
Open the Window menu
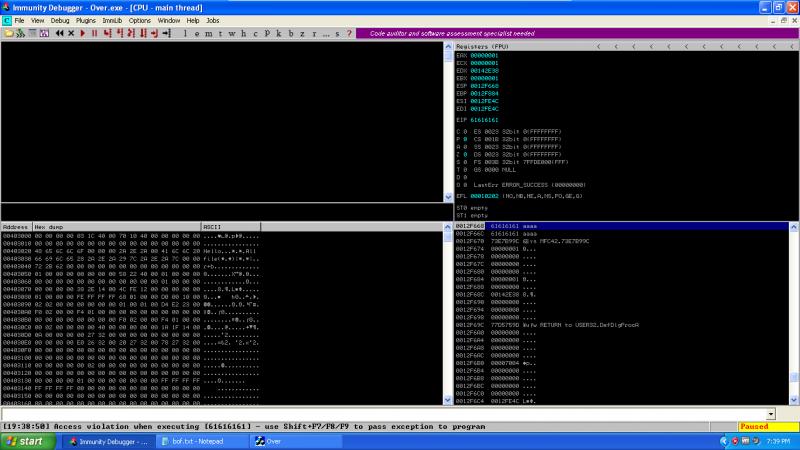[168, 20]
